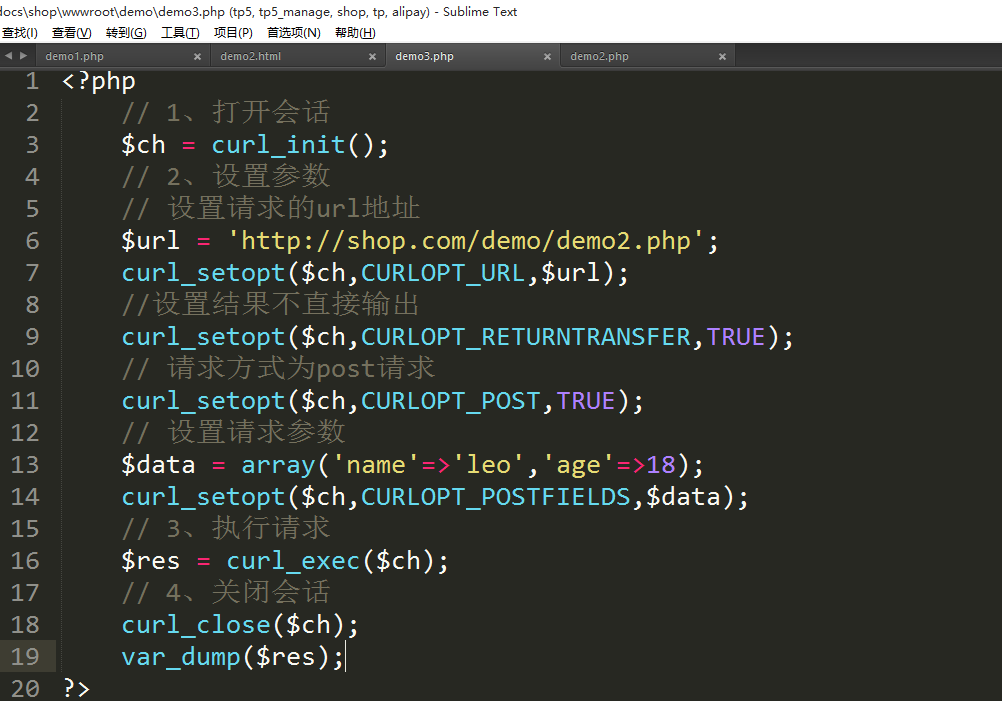Click the left tab scroll arrow
1002x701 pixels.
tap(9, 56)
